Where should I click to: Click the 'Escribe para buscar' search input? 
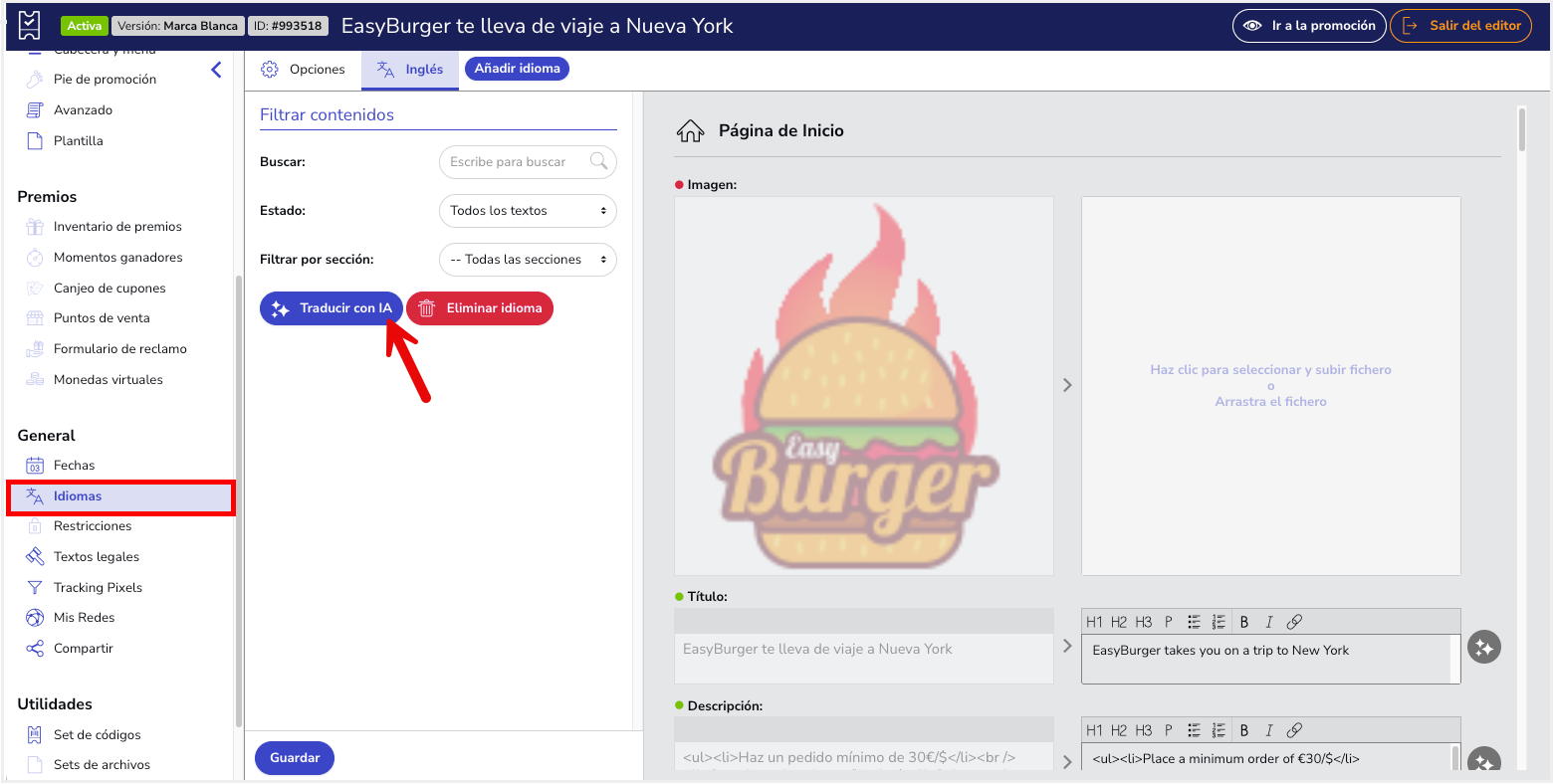point(513,162)
